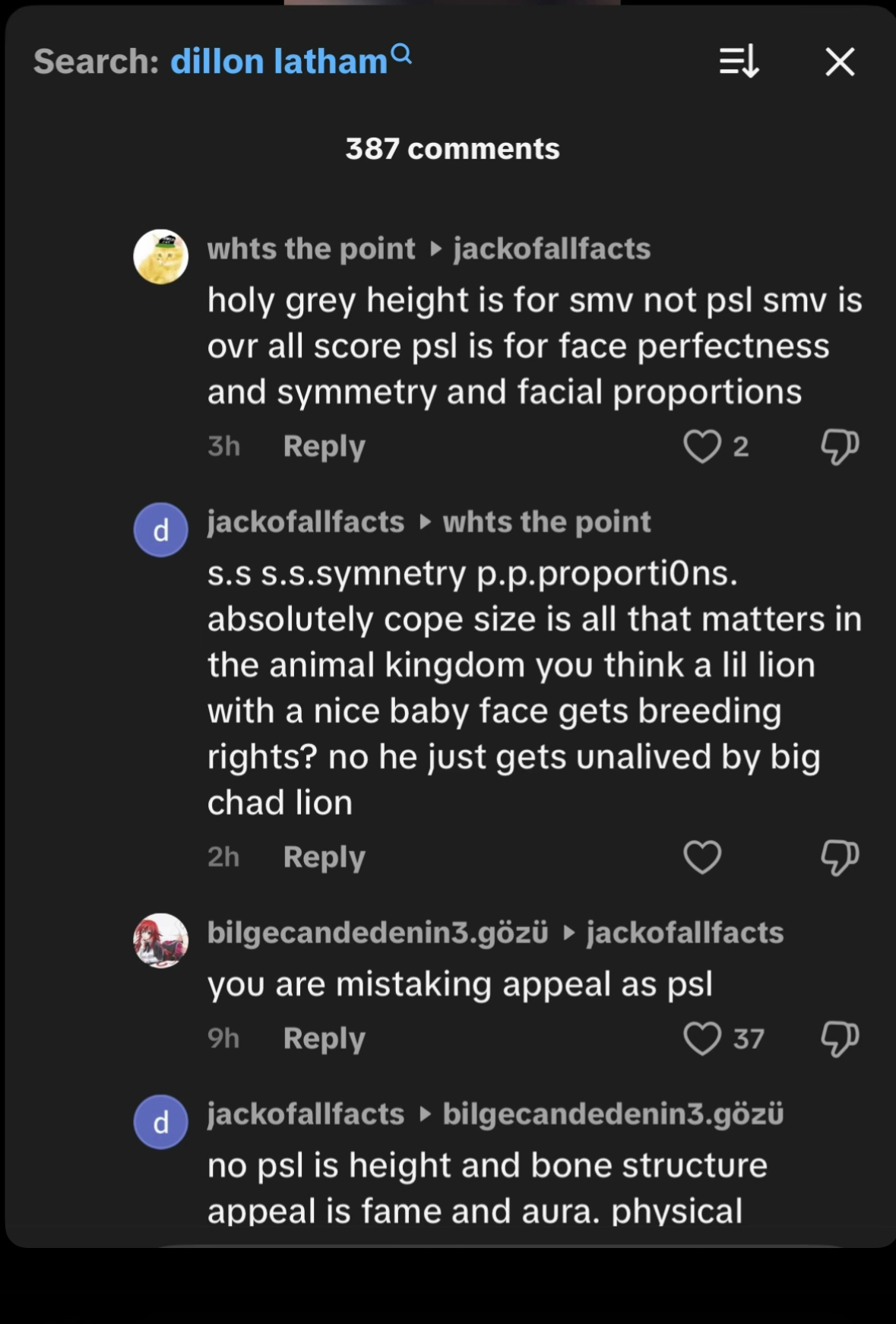Reply to whts the point's comment
Screen dimensions: 896x1324
pyautogui.click(x=324, y=446)
